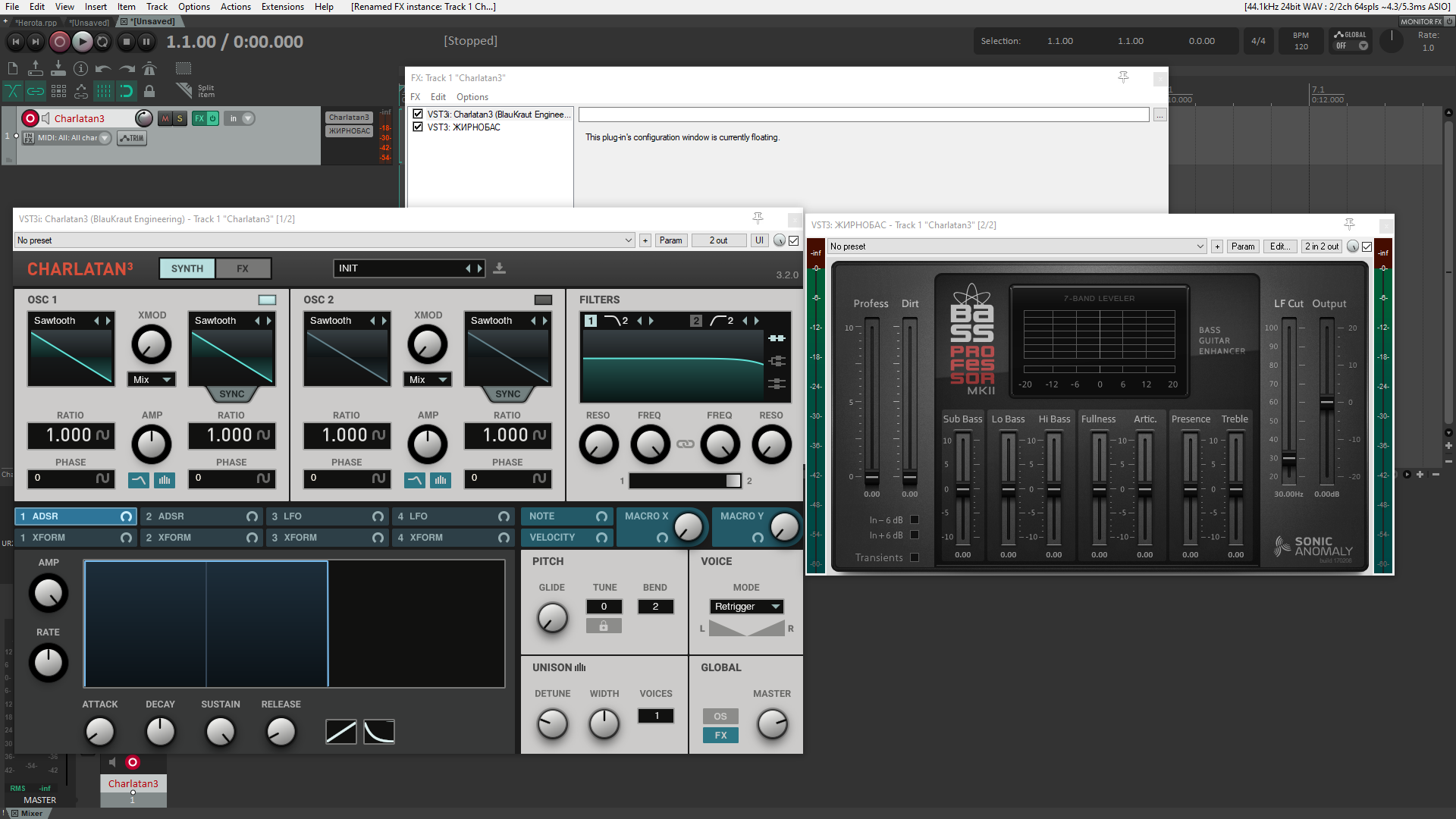Click the TRIM automation button on track
This screenshot has height=819, width=1456.
[132, 138]
